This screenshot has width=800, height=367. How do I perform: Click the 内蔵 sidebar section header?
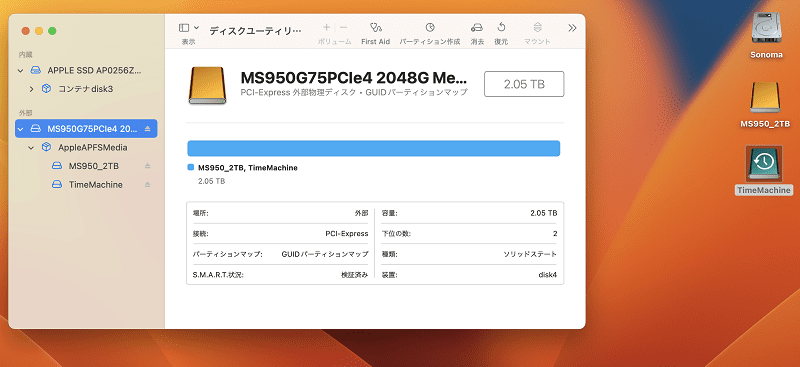pos(26,55)
